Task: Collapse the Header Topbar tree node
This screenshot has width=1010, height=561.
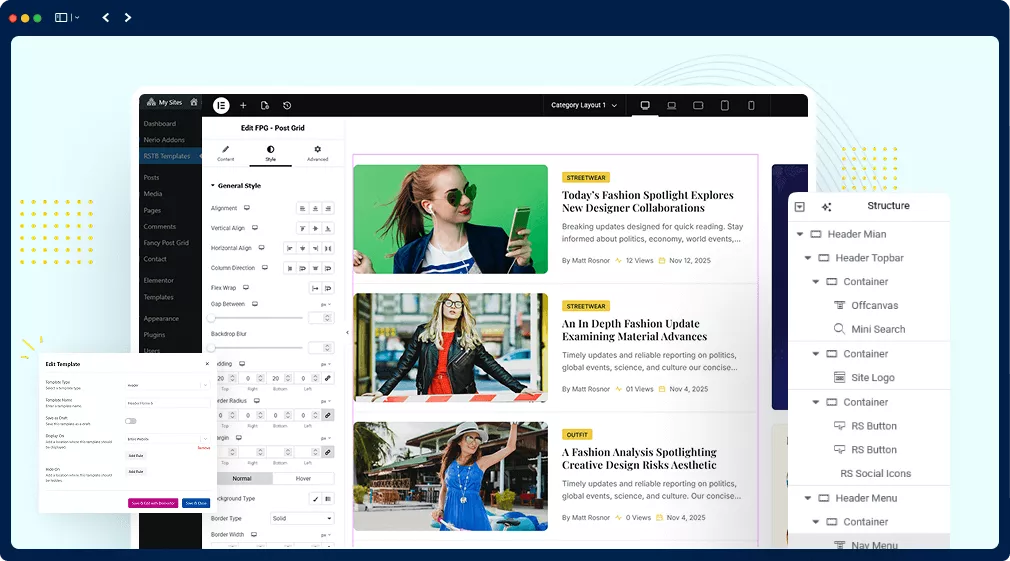Action: pyautogui.click(x=808, y=258)
